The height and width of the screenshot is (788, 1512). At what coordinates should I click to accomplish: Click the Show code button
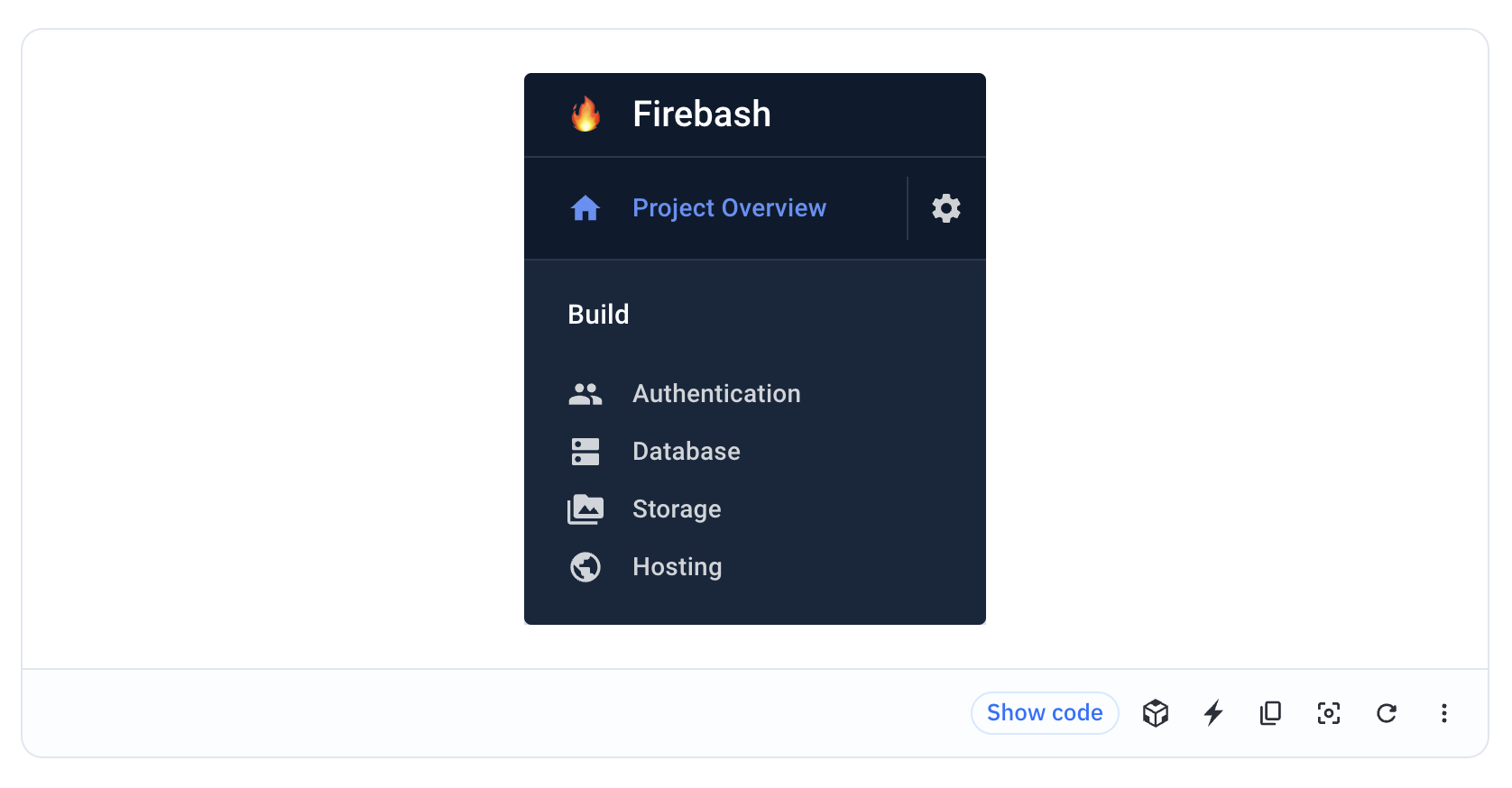1045,713
